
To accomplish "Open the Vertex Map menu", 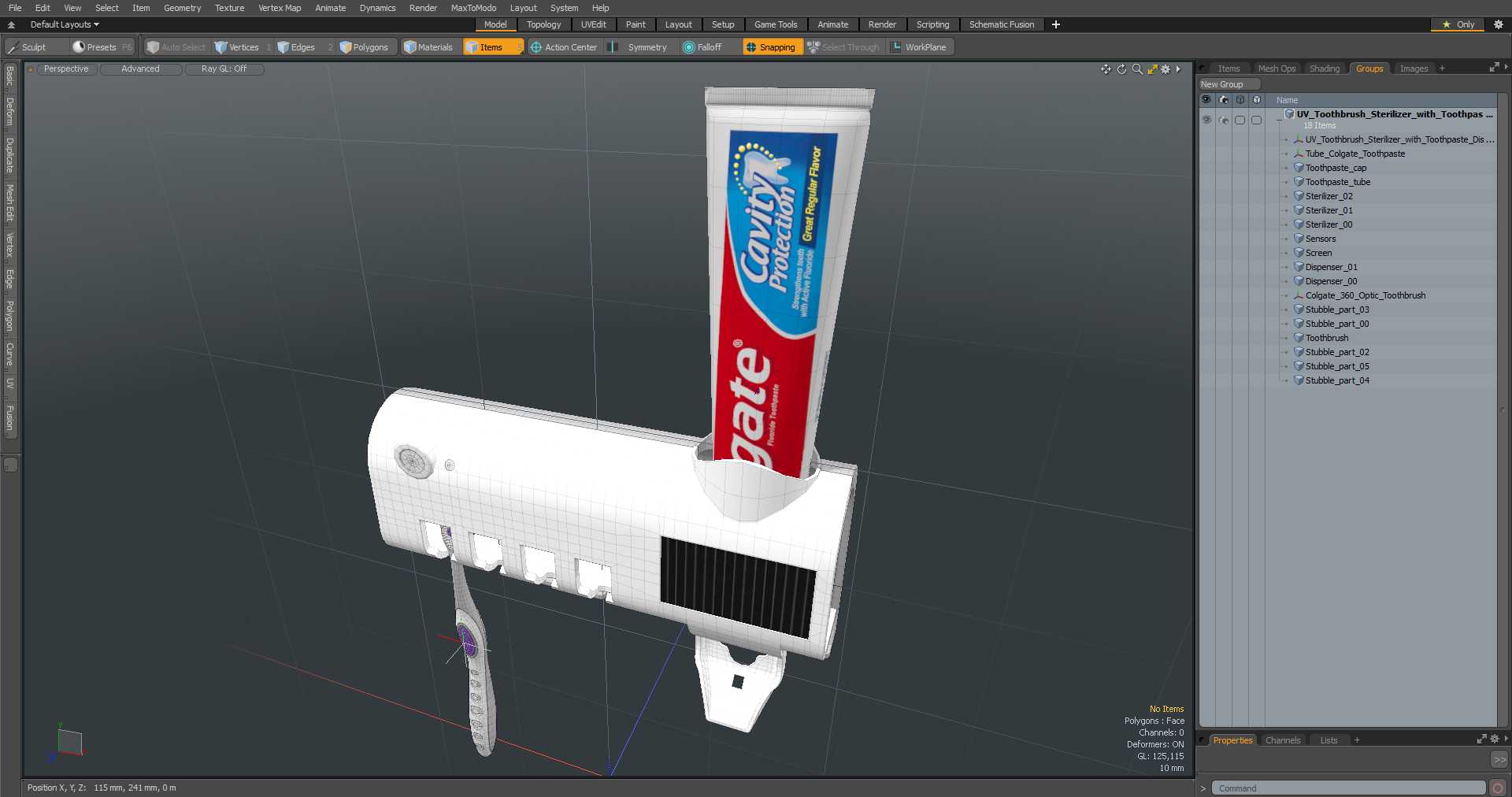I will click(x=280, y=8).
